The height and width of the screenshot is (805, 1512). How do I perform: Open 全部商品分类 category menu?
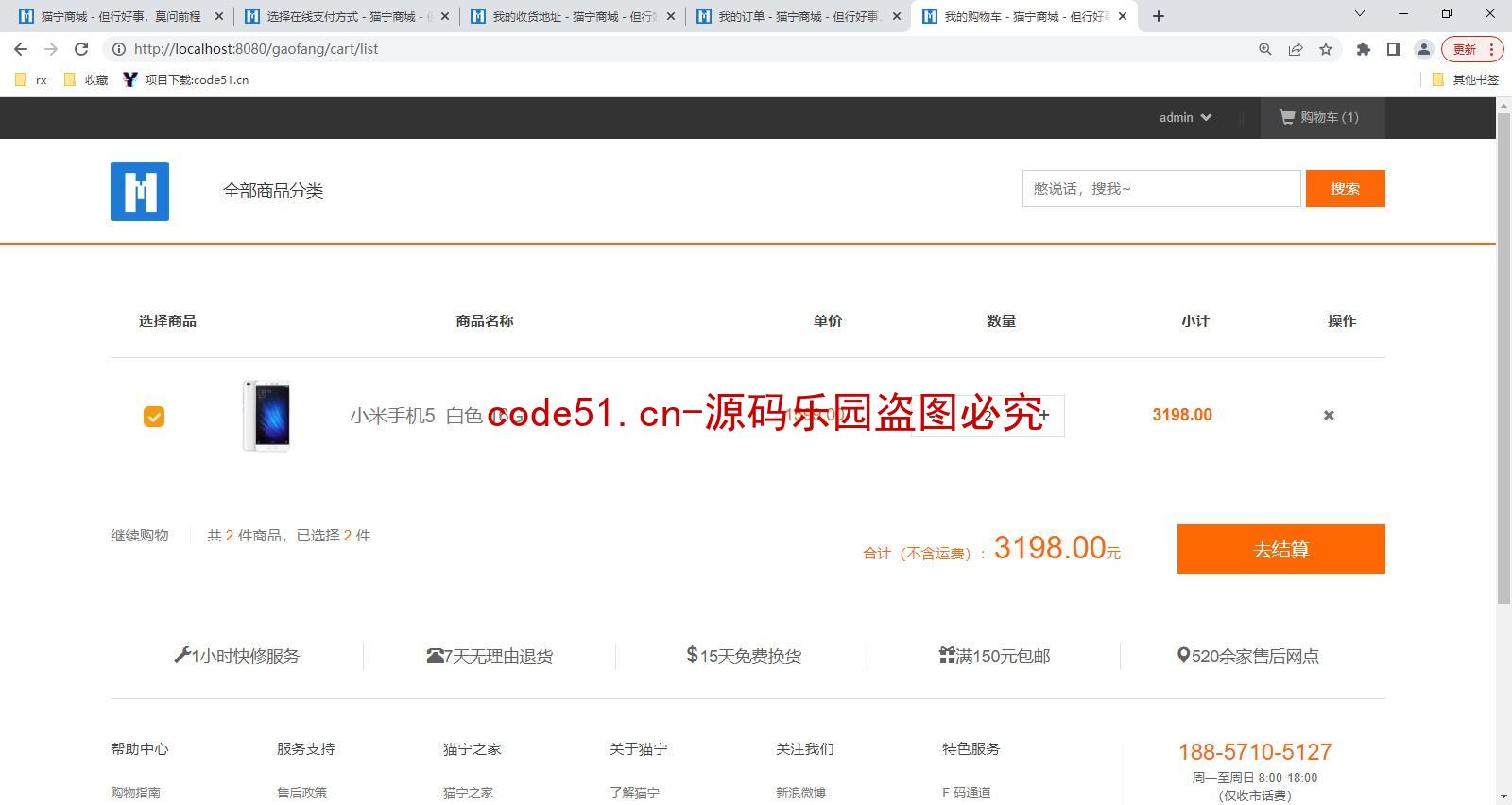click(x=273, y=191)
